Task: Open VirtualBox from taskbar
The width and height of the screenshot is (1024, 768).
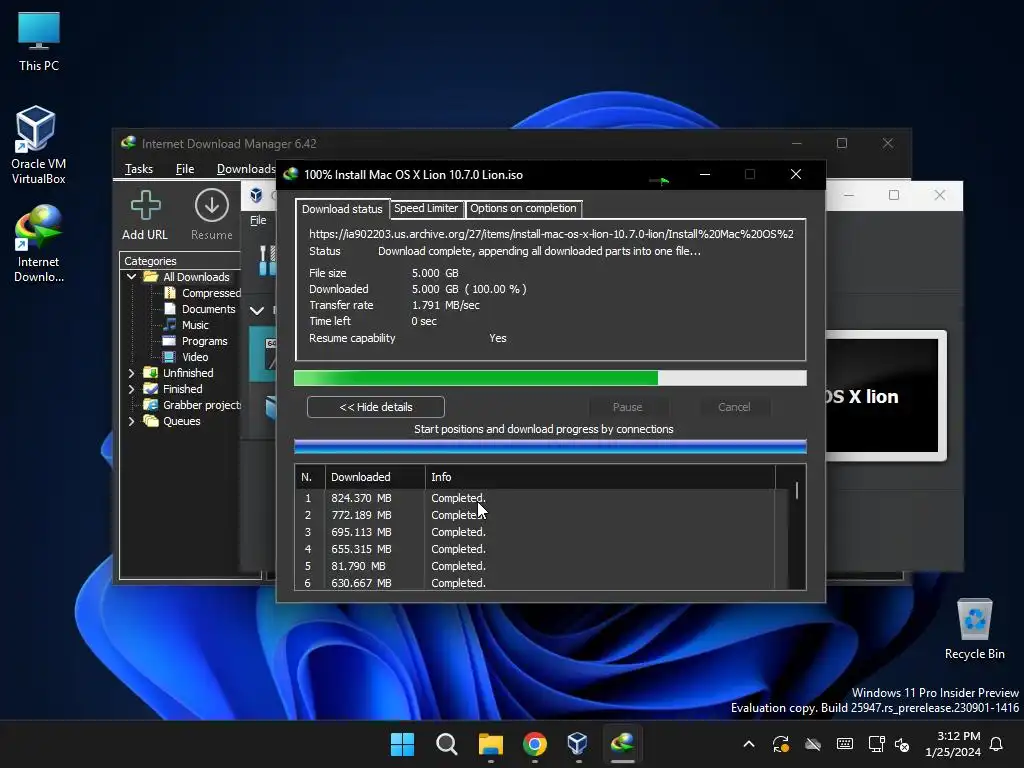Action: (x=578, y=744)
